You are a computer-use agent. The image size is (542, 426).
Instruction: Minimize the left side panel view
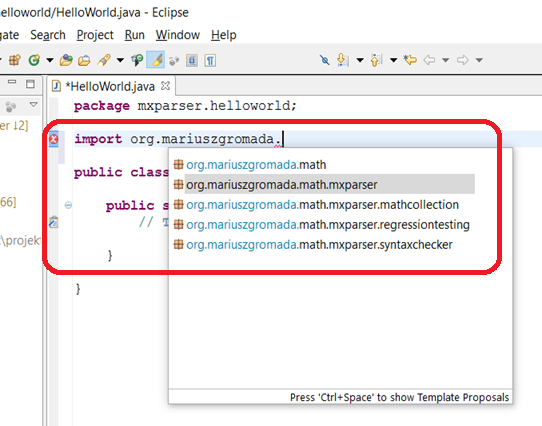point(12,82)
